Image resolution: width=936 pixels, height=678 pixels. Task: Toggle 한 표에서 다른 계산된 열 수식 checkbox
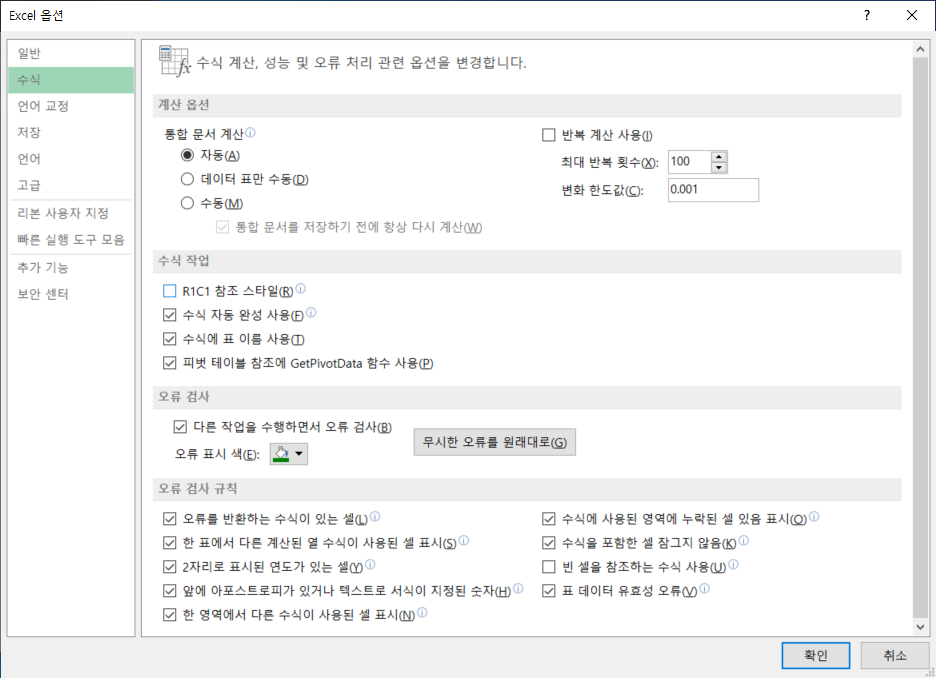tap(170, 543)
